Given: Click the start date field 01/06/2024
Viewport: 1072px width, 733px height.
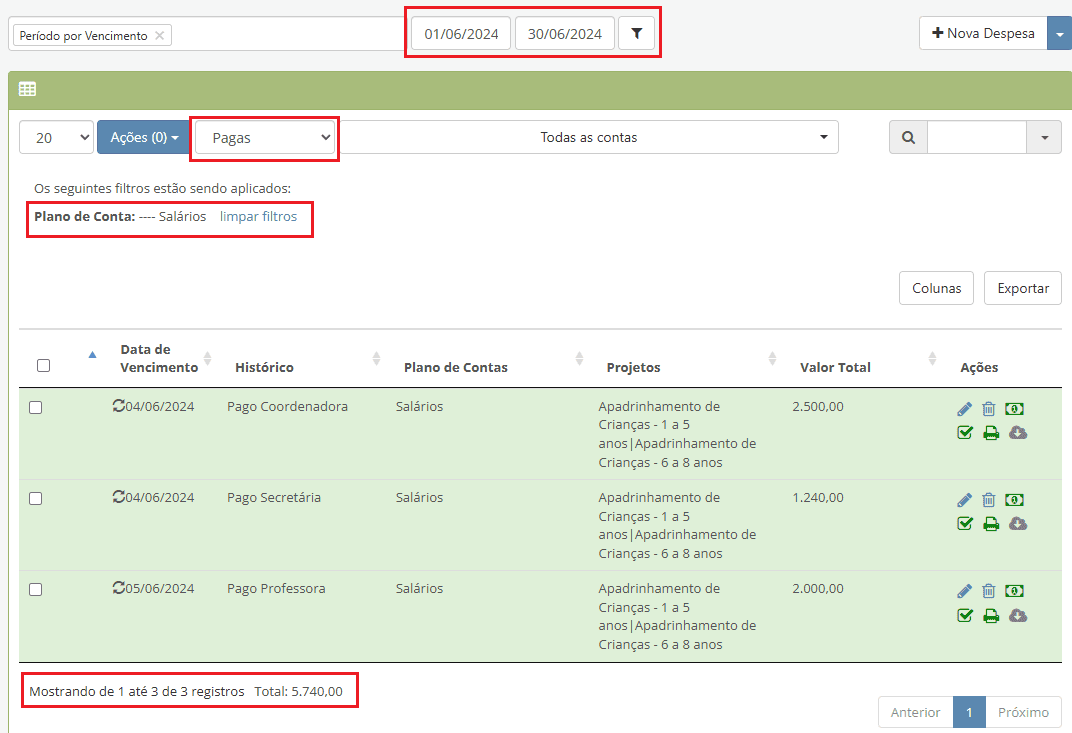Looking at the screenshot, I should click(x=461, y=34).
